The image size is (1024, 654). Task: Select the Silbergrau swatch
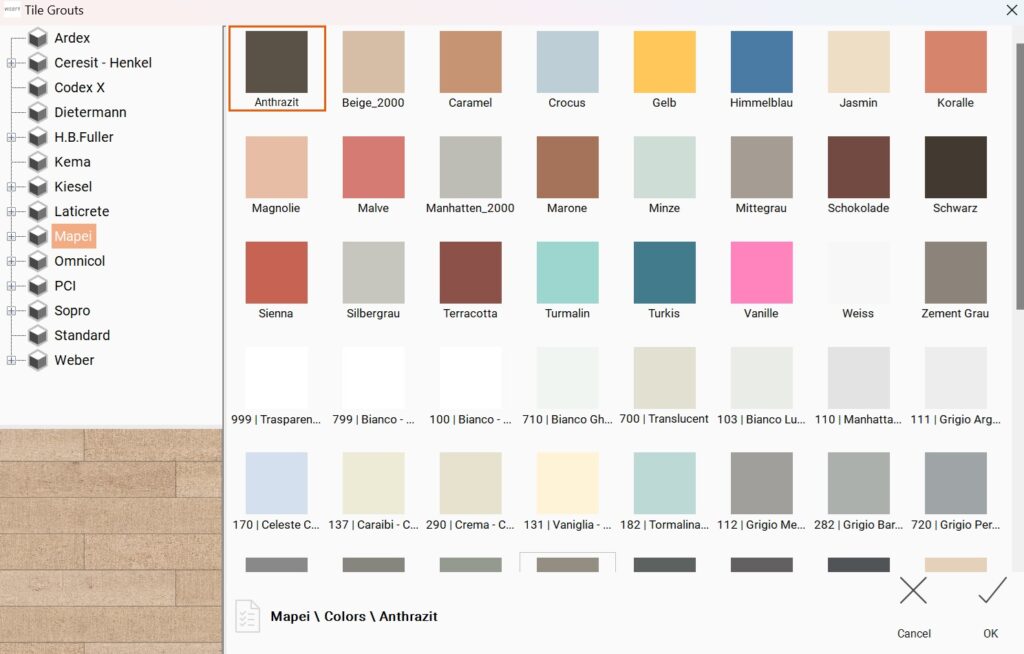[374, 272]
